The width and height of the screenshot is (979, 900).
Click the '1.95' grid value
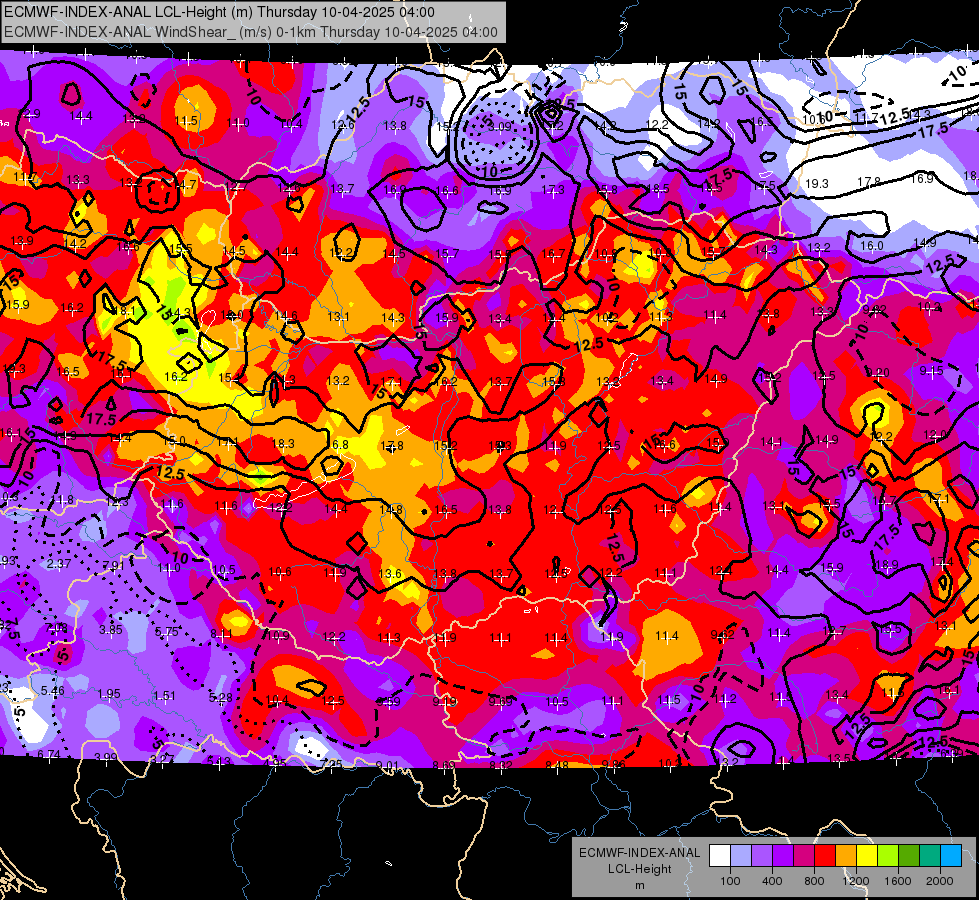[109, 694]
